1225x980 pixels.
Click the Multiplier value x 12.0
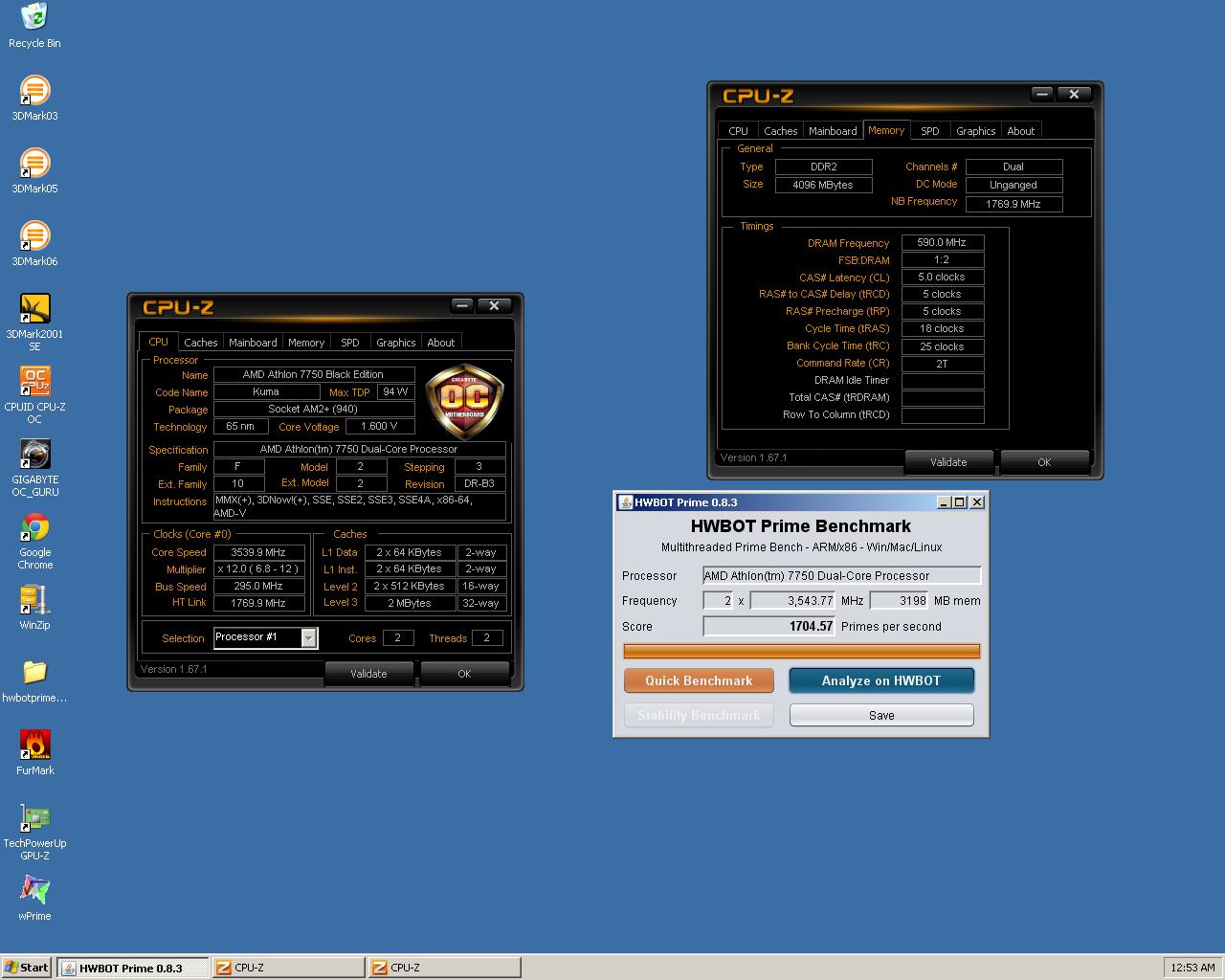coord(258,568)
